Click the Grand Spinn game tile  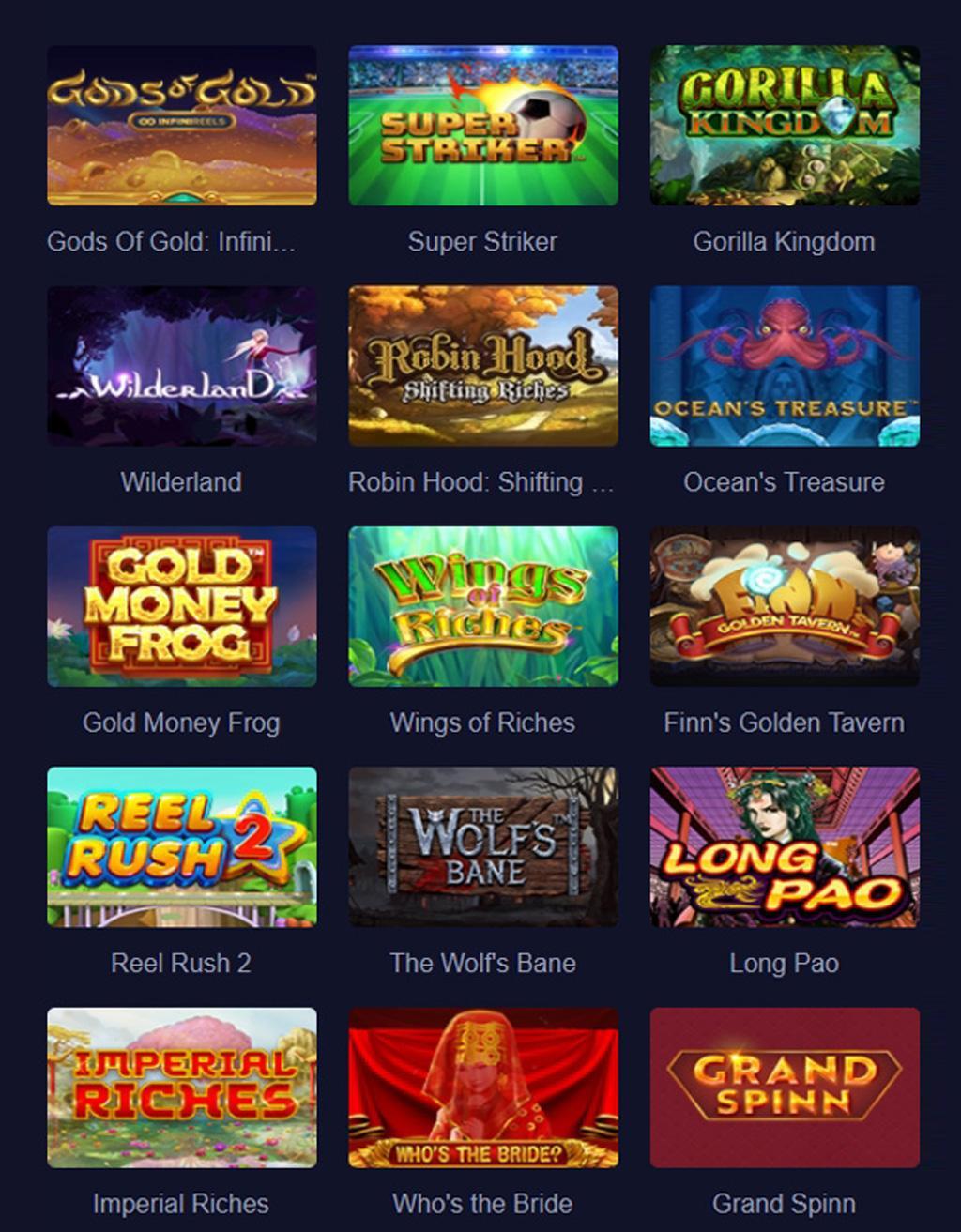click(x=785, y=1088)
